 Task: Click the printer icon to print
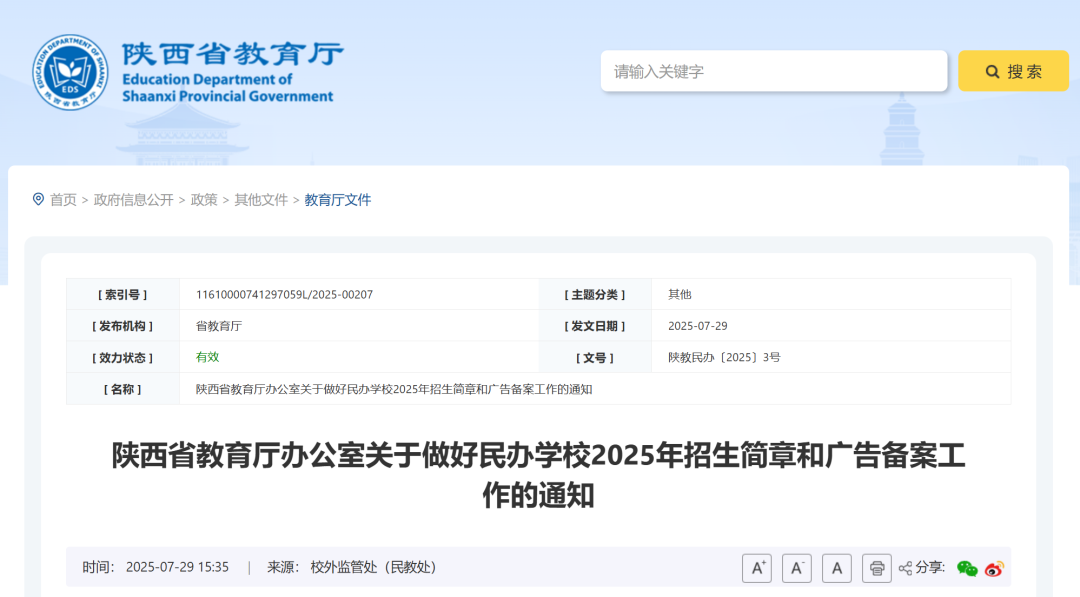pyautogui.click(x=876, y=567)
